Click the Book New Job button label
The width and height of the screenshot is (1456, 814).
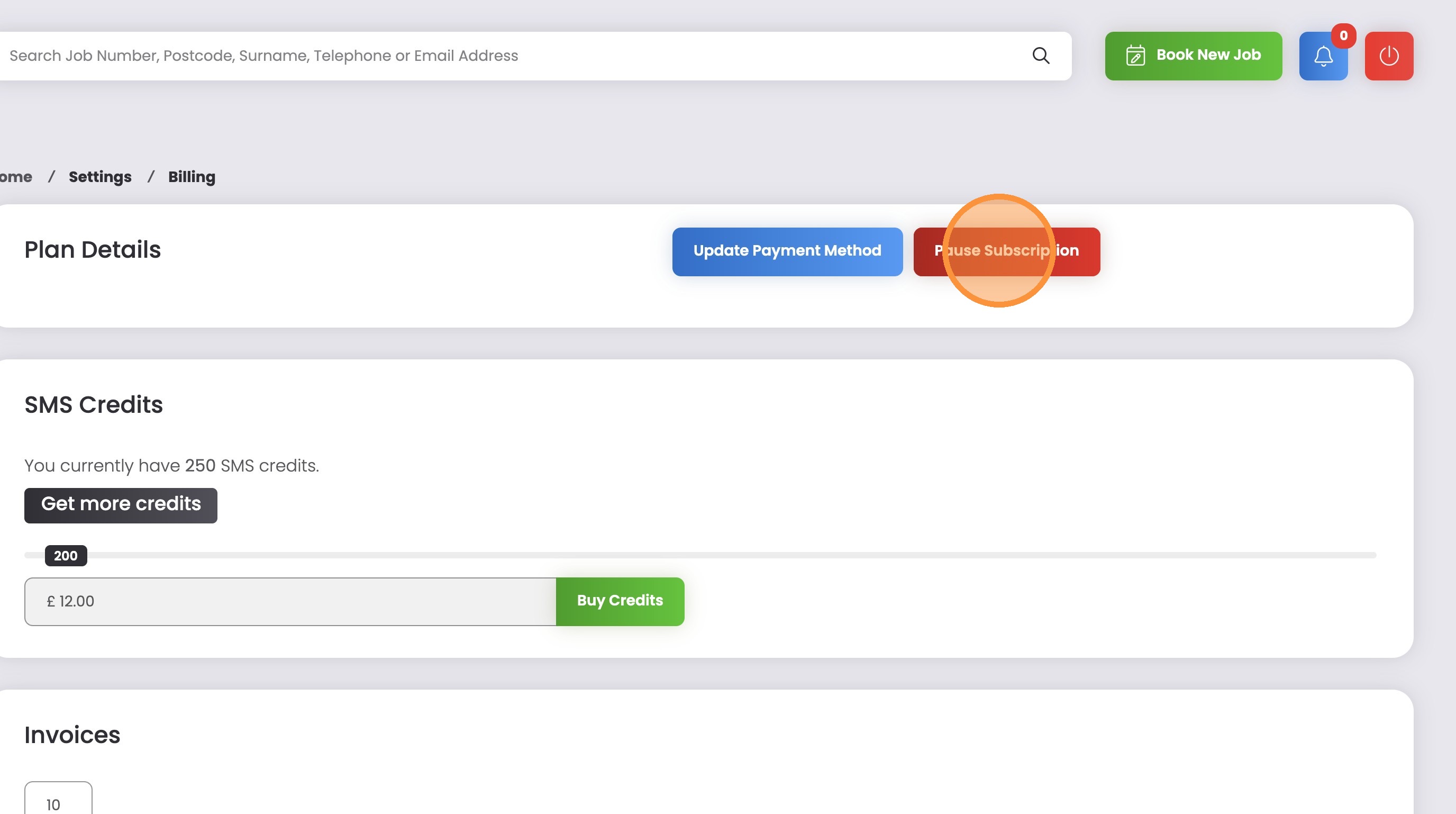coord(1208,56)
